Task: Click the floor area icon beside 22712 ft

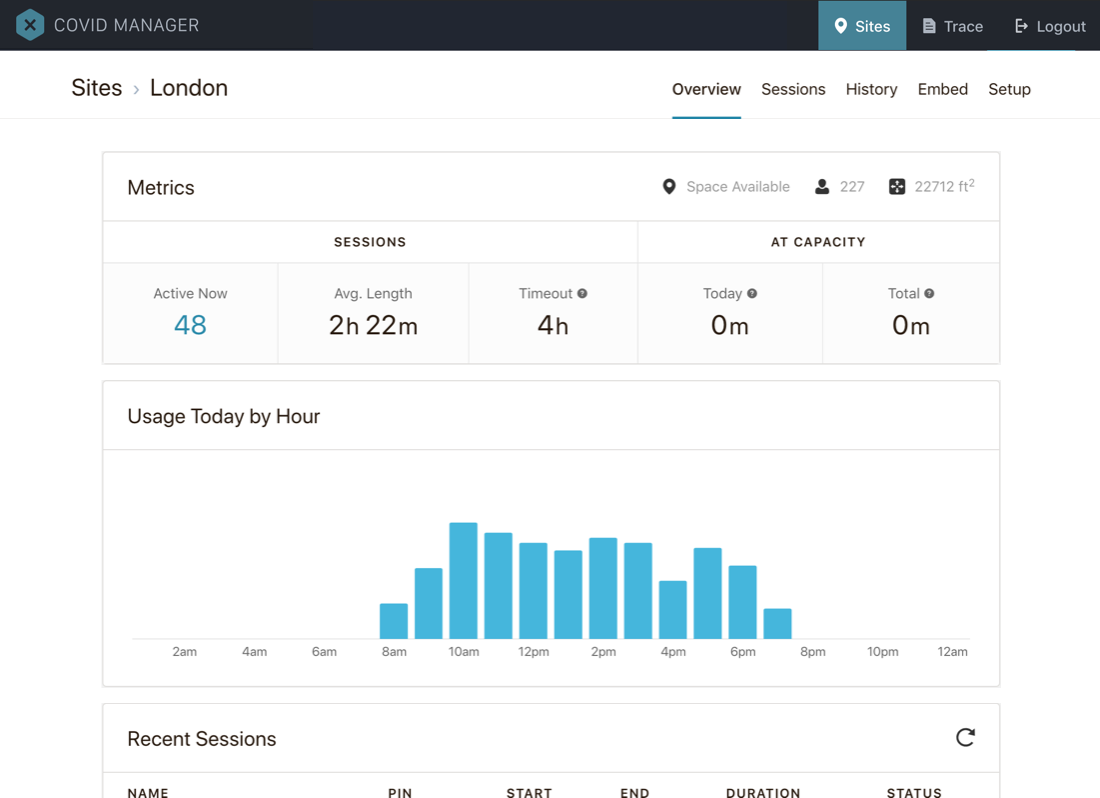Action: [x=897, y=187]
